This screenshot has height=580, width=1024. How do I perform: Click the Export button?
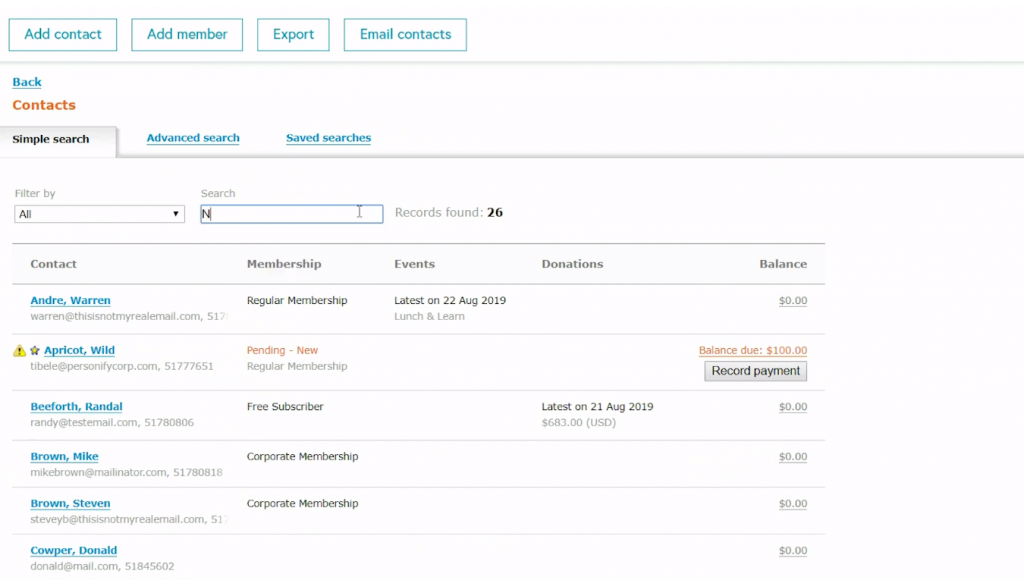[x=293, y=34]
